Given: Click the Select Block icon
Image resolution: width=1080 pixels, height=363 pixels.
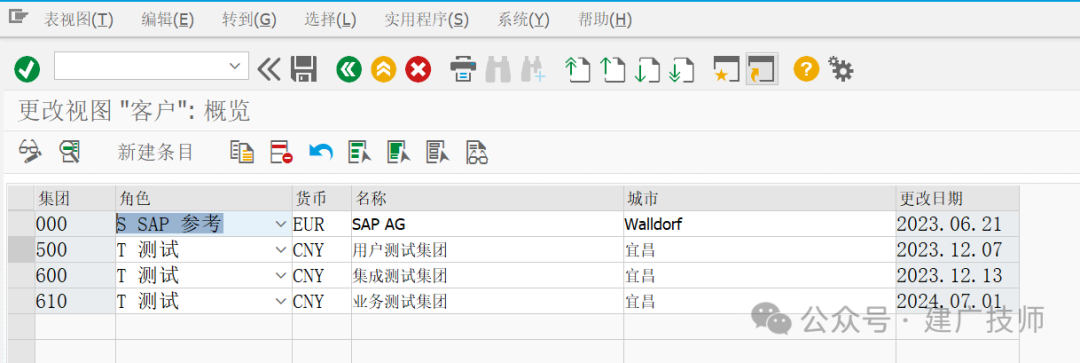Looking at the screenshot, I should pos(399,152).
